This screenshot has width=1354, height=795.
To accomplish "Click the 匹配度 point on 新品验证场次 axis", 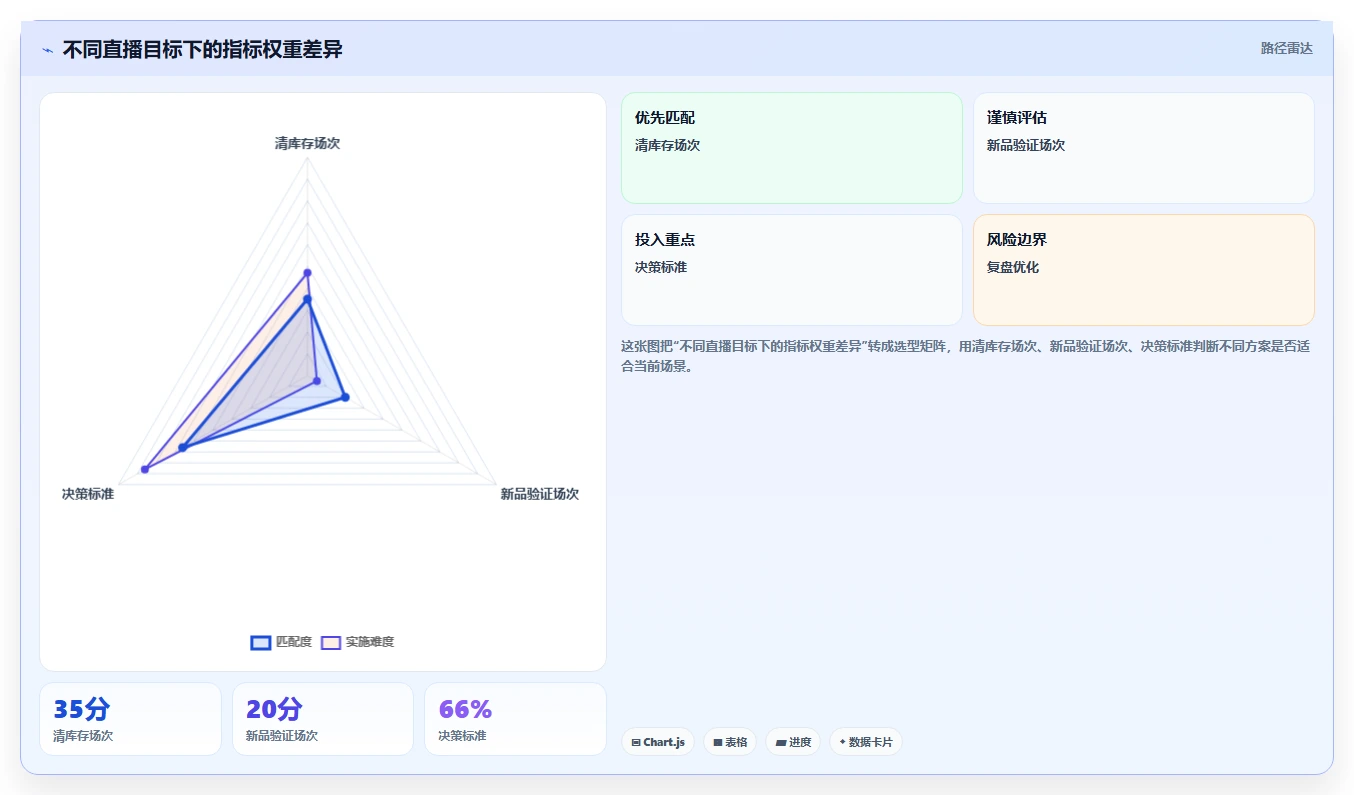I will tap(345, 398).
